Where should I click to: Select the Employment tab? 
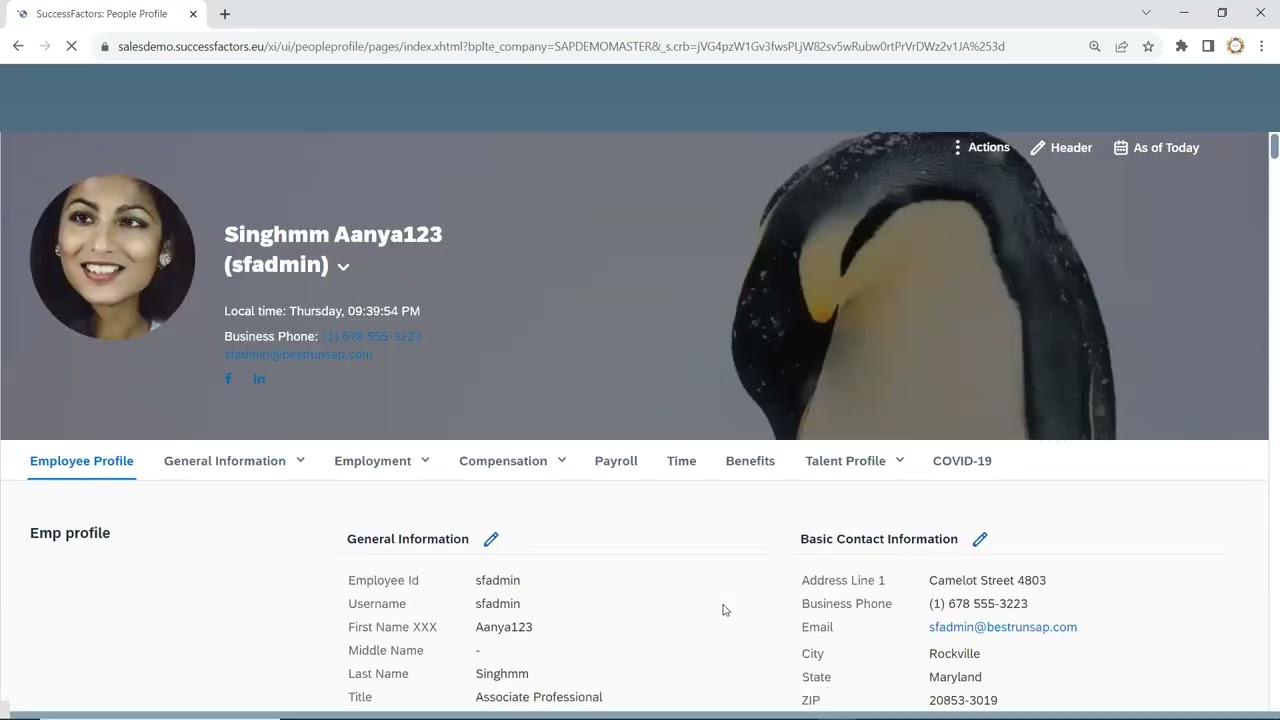pos(373,461)
